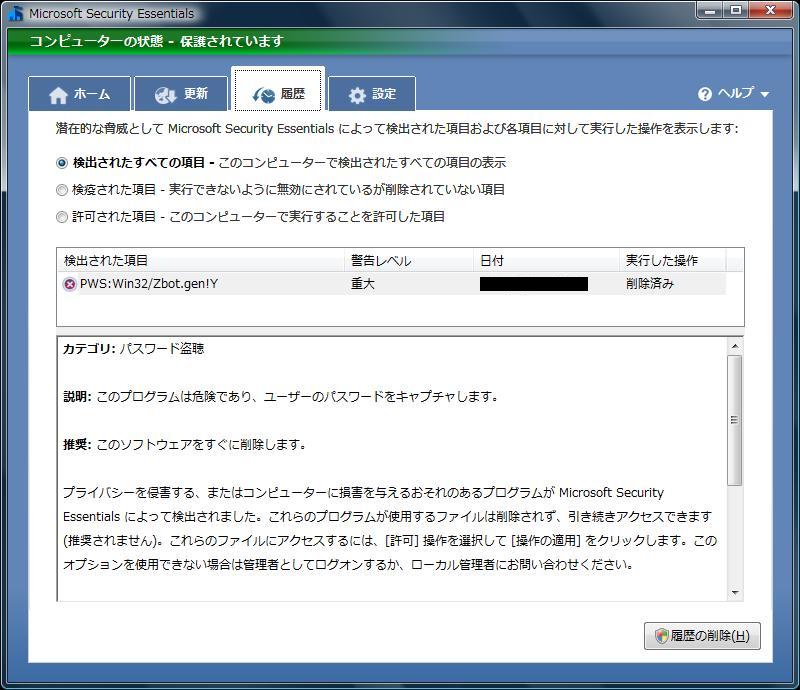
Task: Sort by 実行した操作 column header
Action: click(672, 260)
